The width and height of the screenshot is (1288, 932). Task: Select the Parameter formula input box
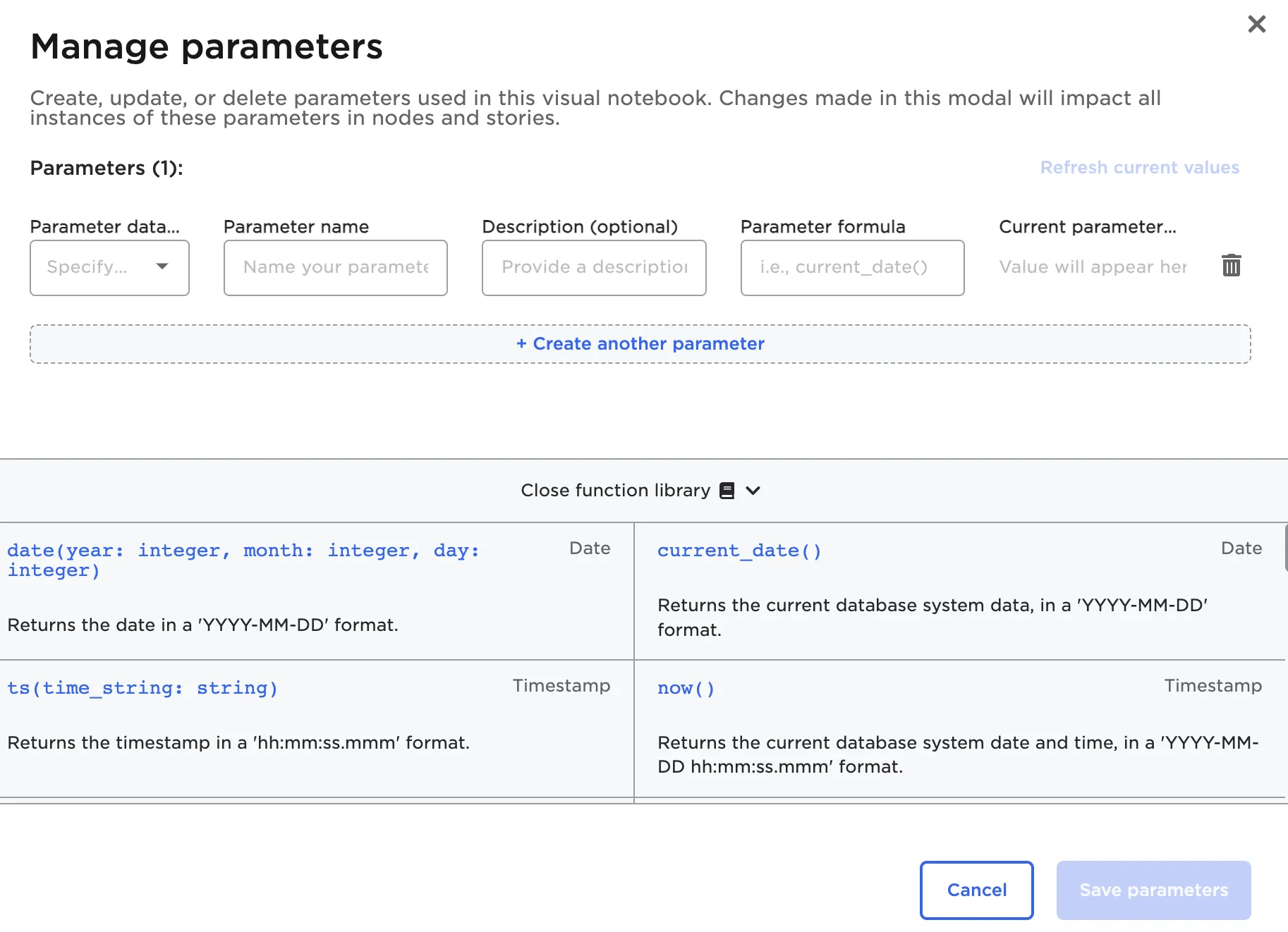[852, 268]
